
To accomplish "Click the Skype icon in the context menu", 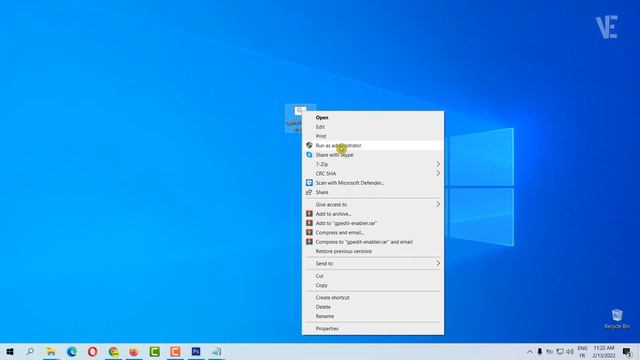I will pos(309,155).
